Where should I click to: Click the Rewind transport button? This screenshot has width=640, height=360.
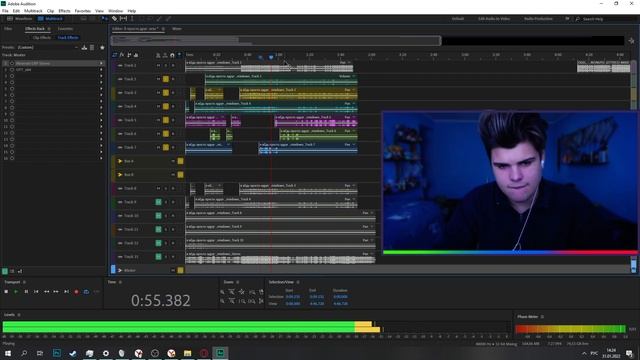[x=46, y=291]
